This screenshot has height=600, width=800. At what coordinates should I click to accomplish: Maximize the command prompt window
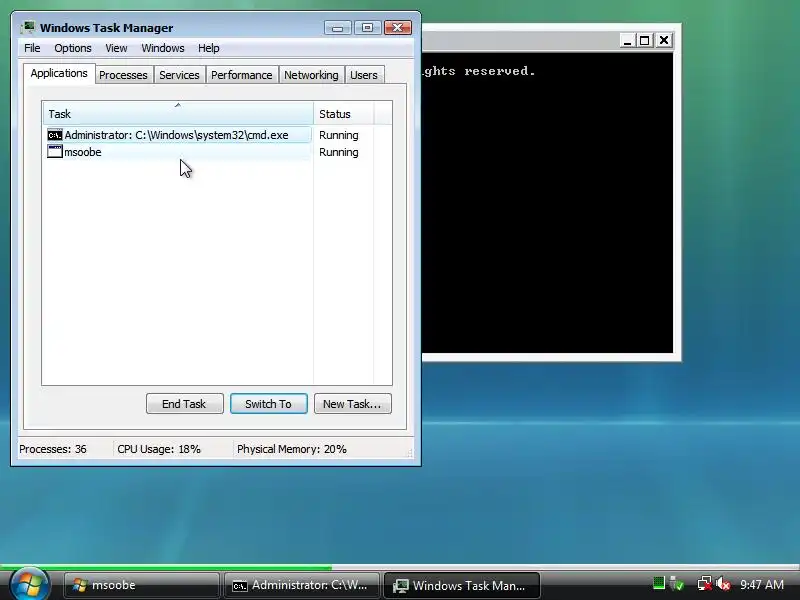tap(645, 40)
